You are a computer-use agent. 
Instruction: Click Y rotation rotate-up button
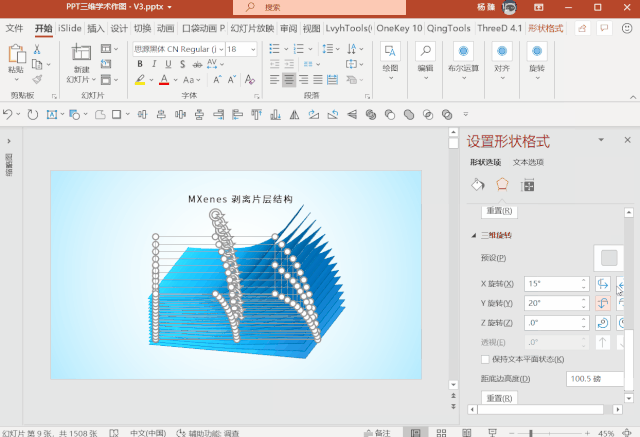coord(603,303)
